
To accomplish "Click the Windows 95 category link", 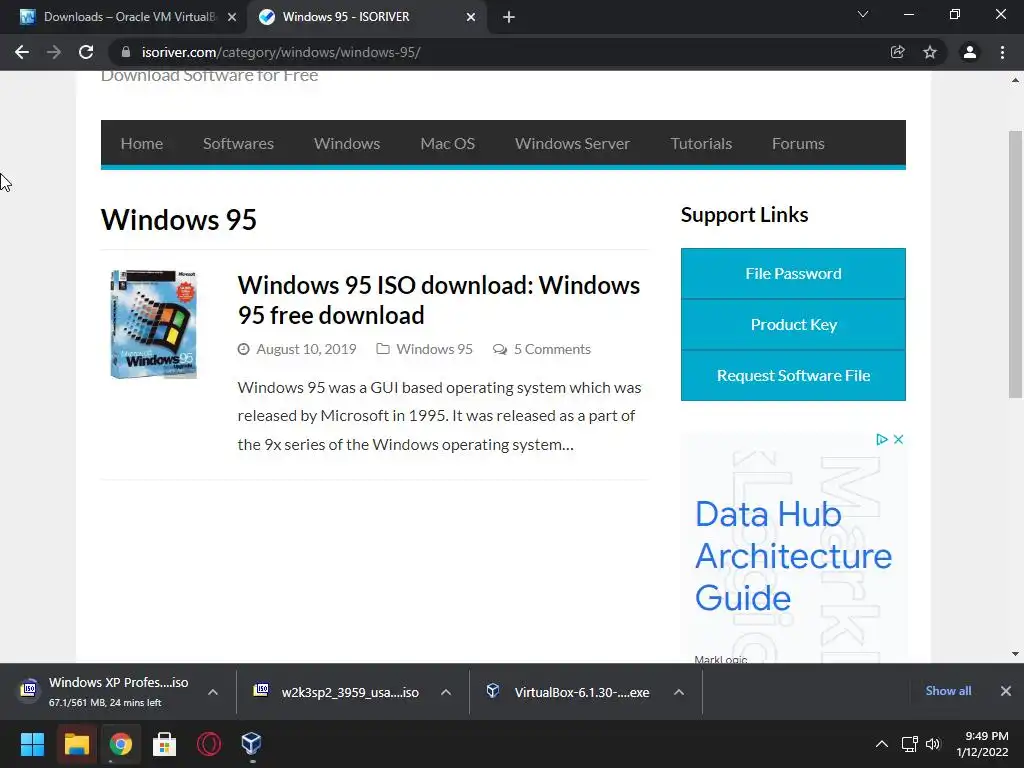I will click(x=434, y=349).
